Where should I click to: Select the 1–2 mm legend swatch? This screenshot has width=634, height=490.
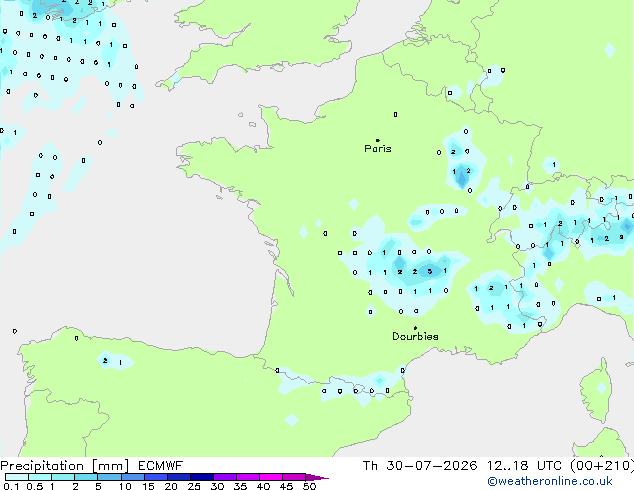pos(63,477)
